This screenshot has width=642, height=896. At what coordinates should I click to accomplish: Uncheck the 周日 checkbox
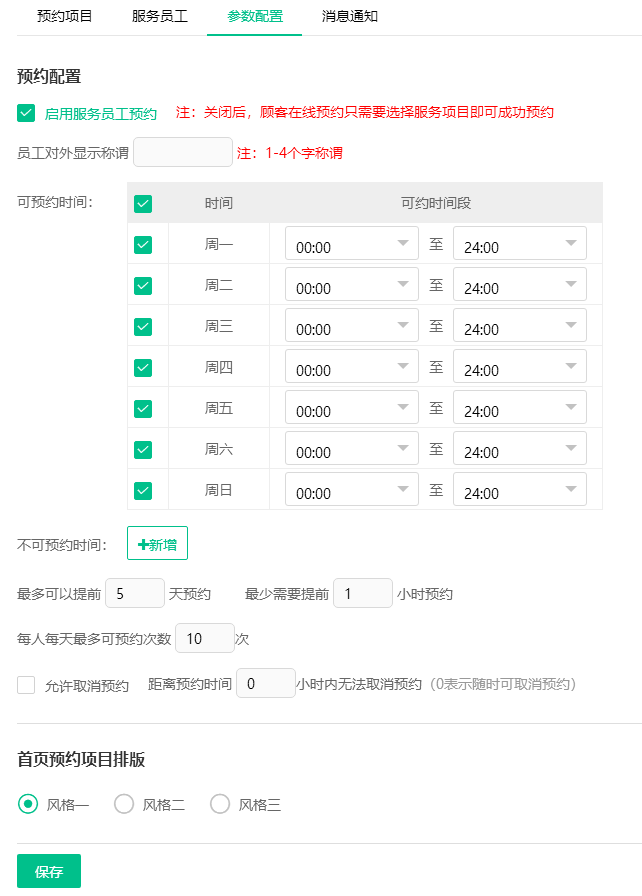[x=143, y=490]
